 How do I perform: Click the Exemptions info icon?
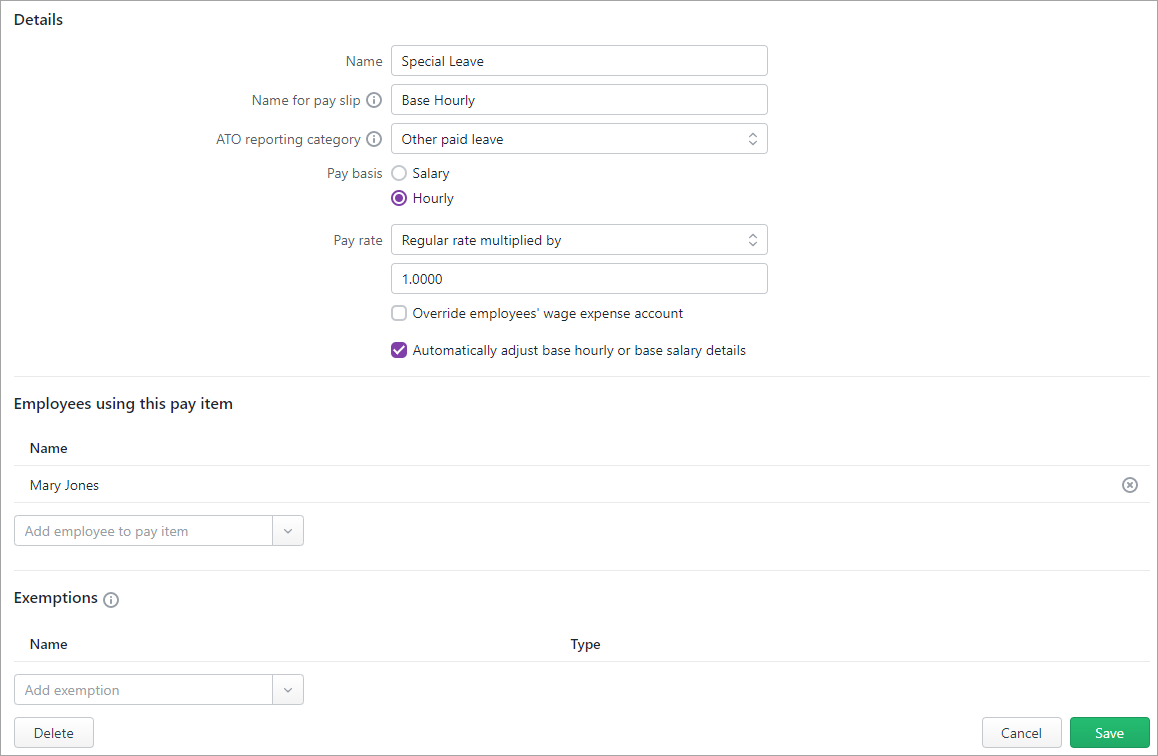[x=111, y=600]
